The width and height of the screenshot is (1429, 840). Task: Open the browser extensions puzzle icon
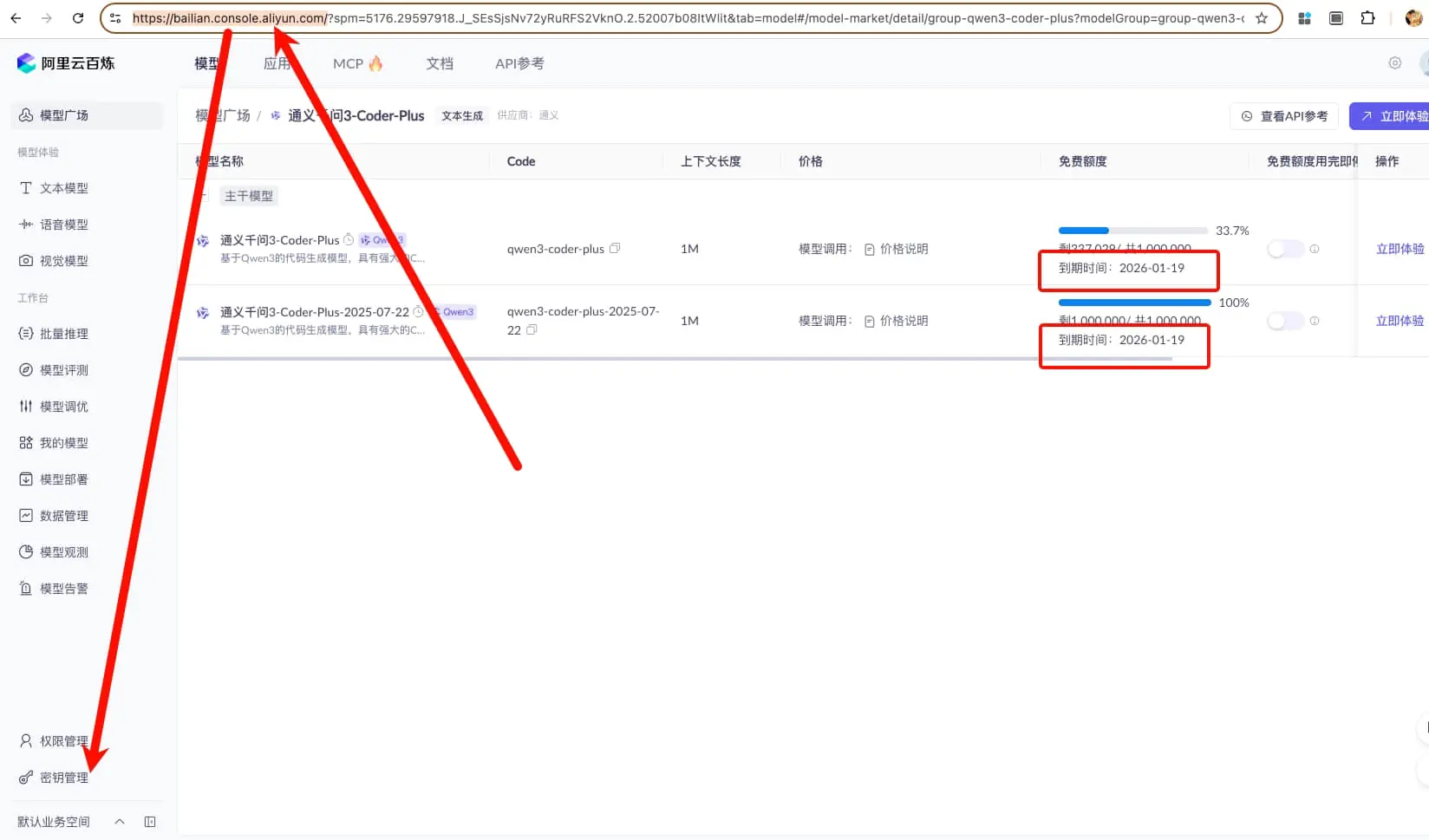pos(1367,18)
